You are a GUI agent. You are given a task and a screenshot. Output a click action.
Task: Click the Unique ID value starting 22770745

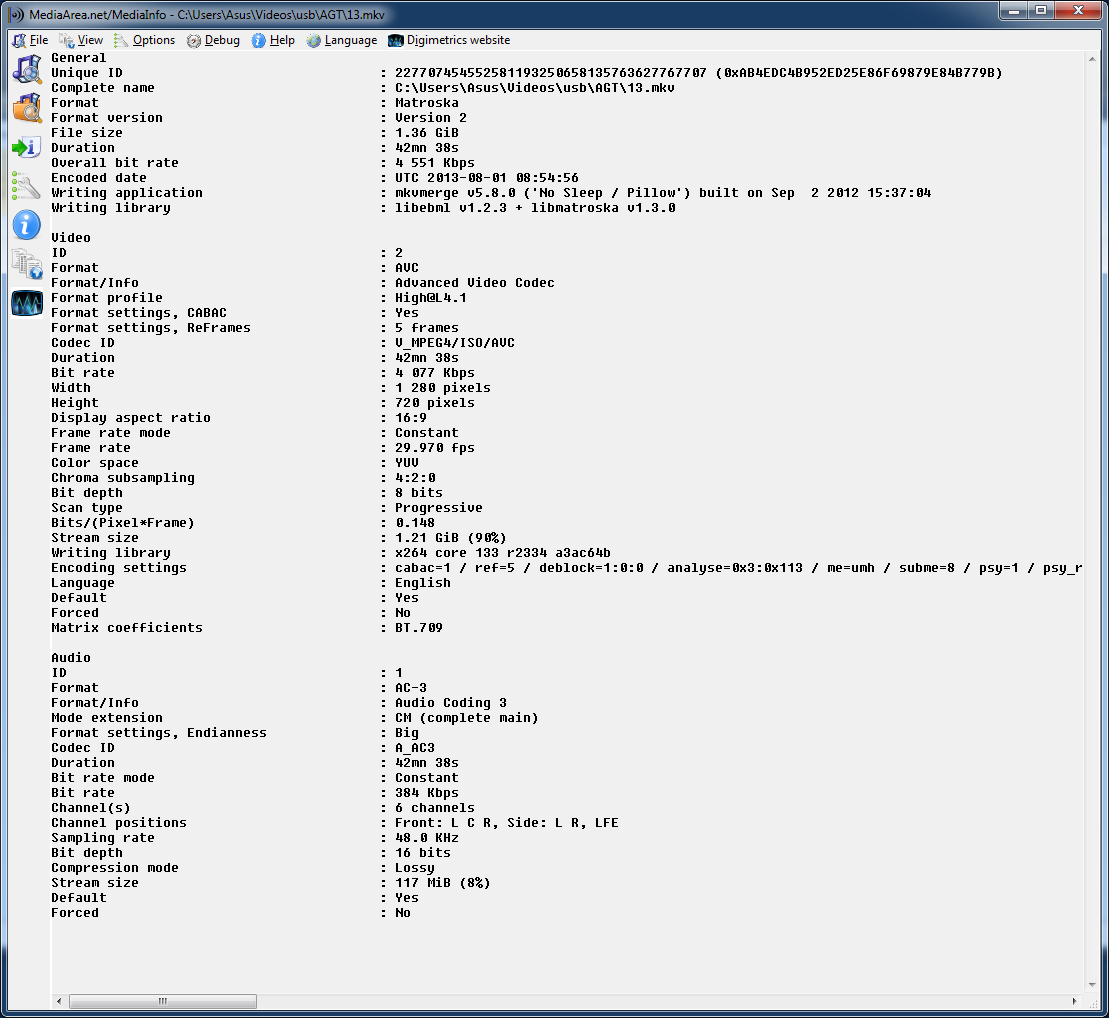tap(699, 73)
